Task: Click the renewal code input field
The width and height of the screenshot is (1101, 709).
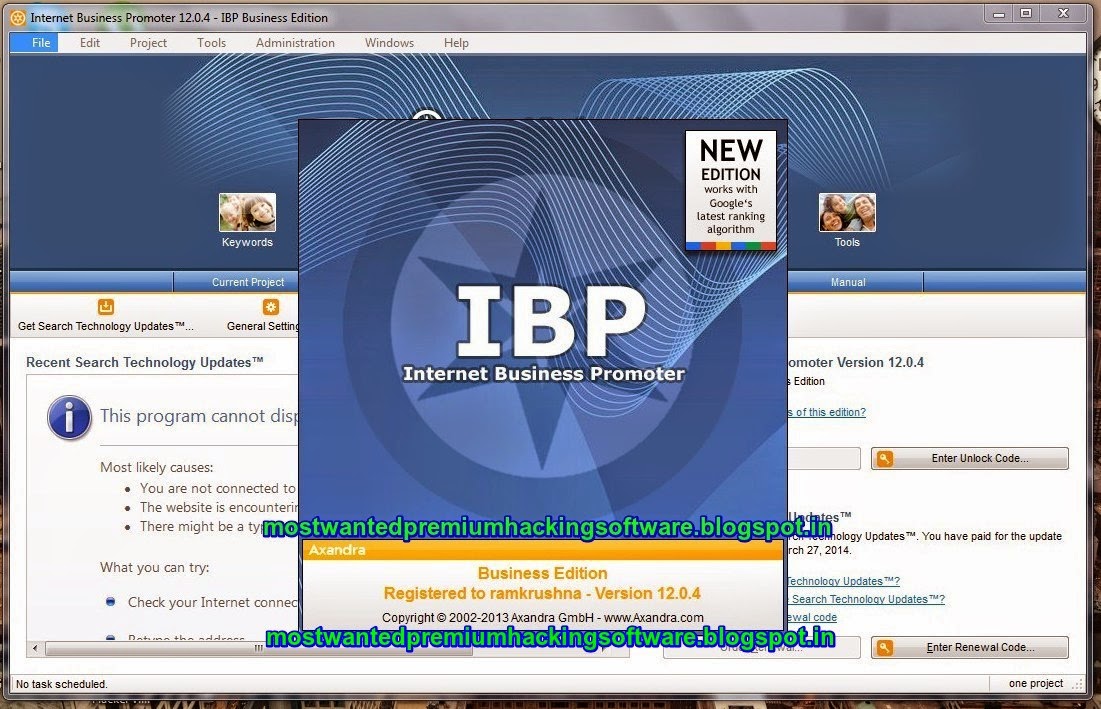Action: point(762,647)
